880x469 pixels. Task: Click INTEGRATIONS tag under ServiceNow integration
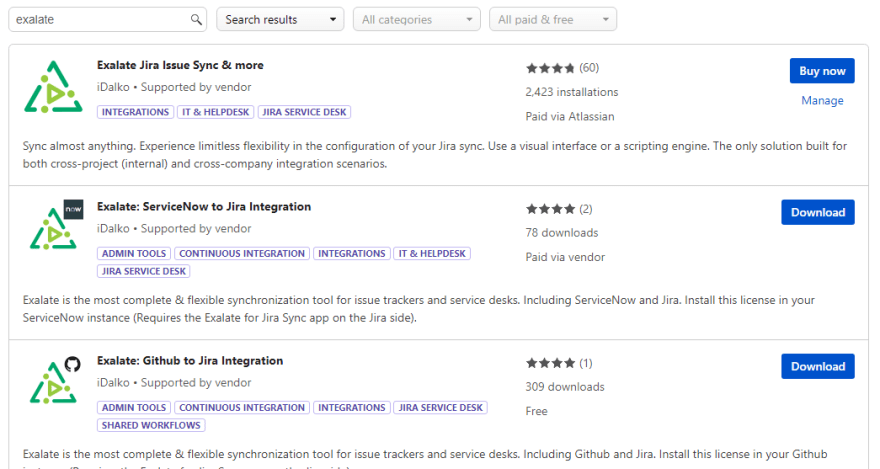(x=352, y=254)
